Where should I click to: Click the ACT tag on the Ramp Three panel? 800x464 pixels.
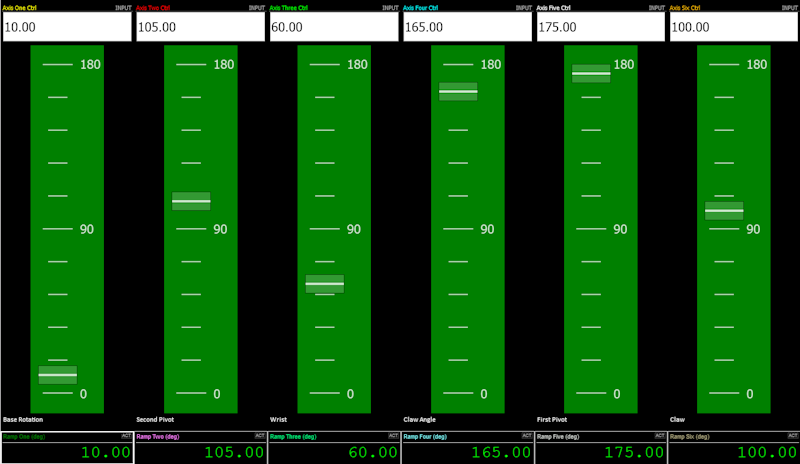(393, 436)
